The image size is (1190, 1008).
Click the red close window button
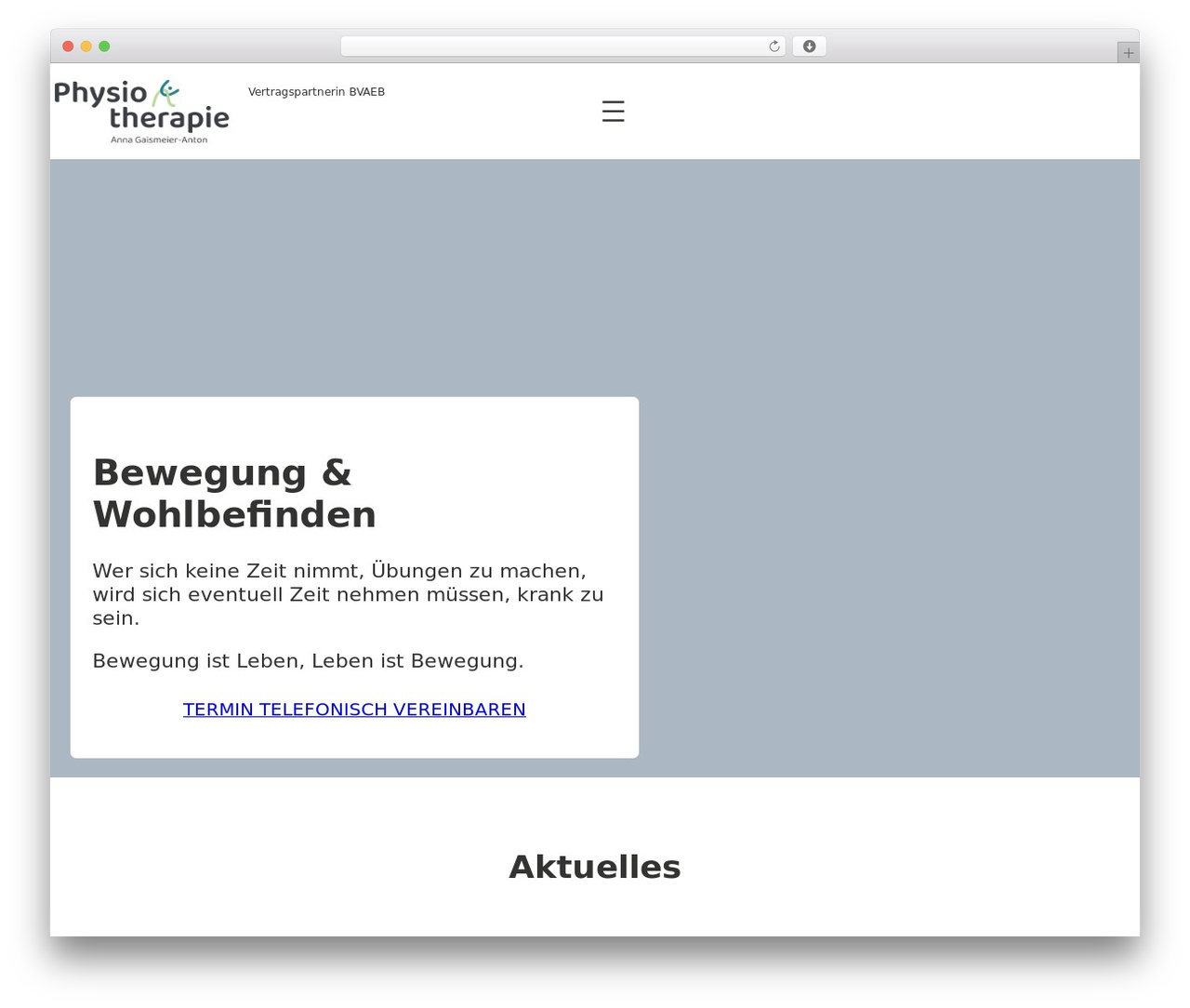pyautogui.click(x=68, y=46)
